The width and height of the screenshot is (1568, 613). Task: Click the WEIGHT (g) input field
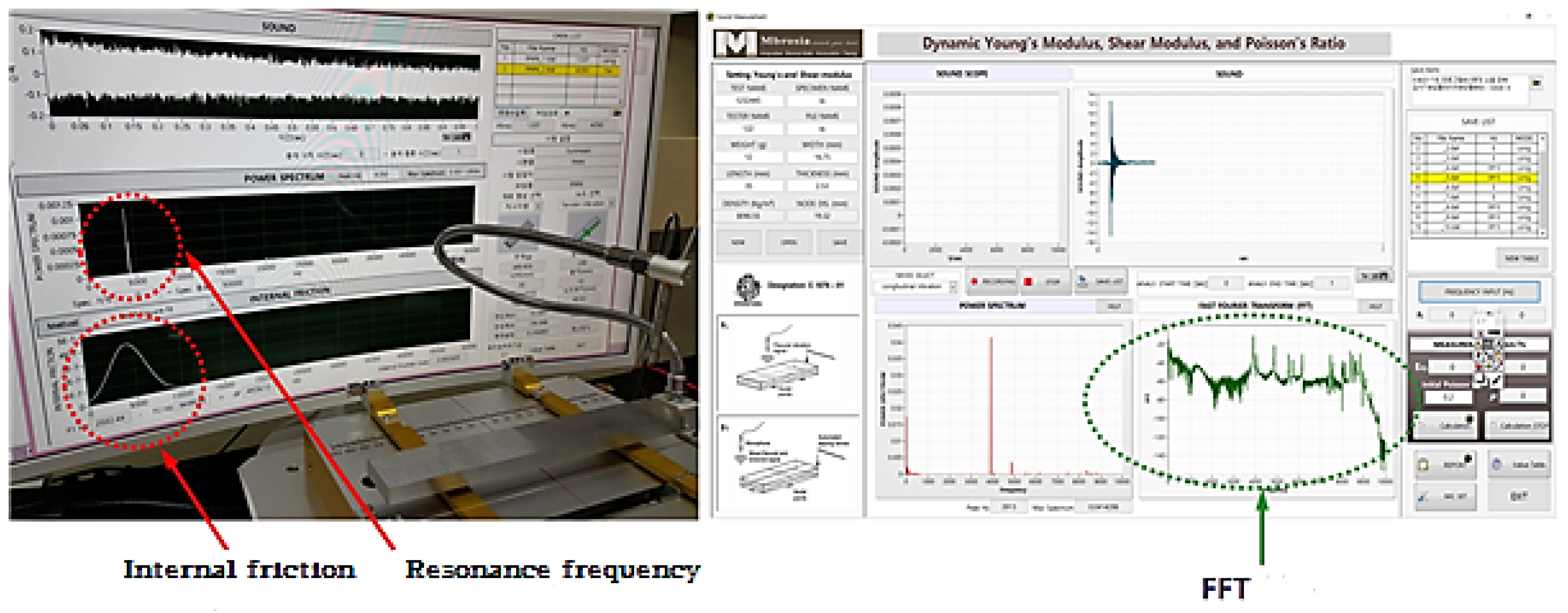(748, 157)
